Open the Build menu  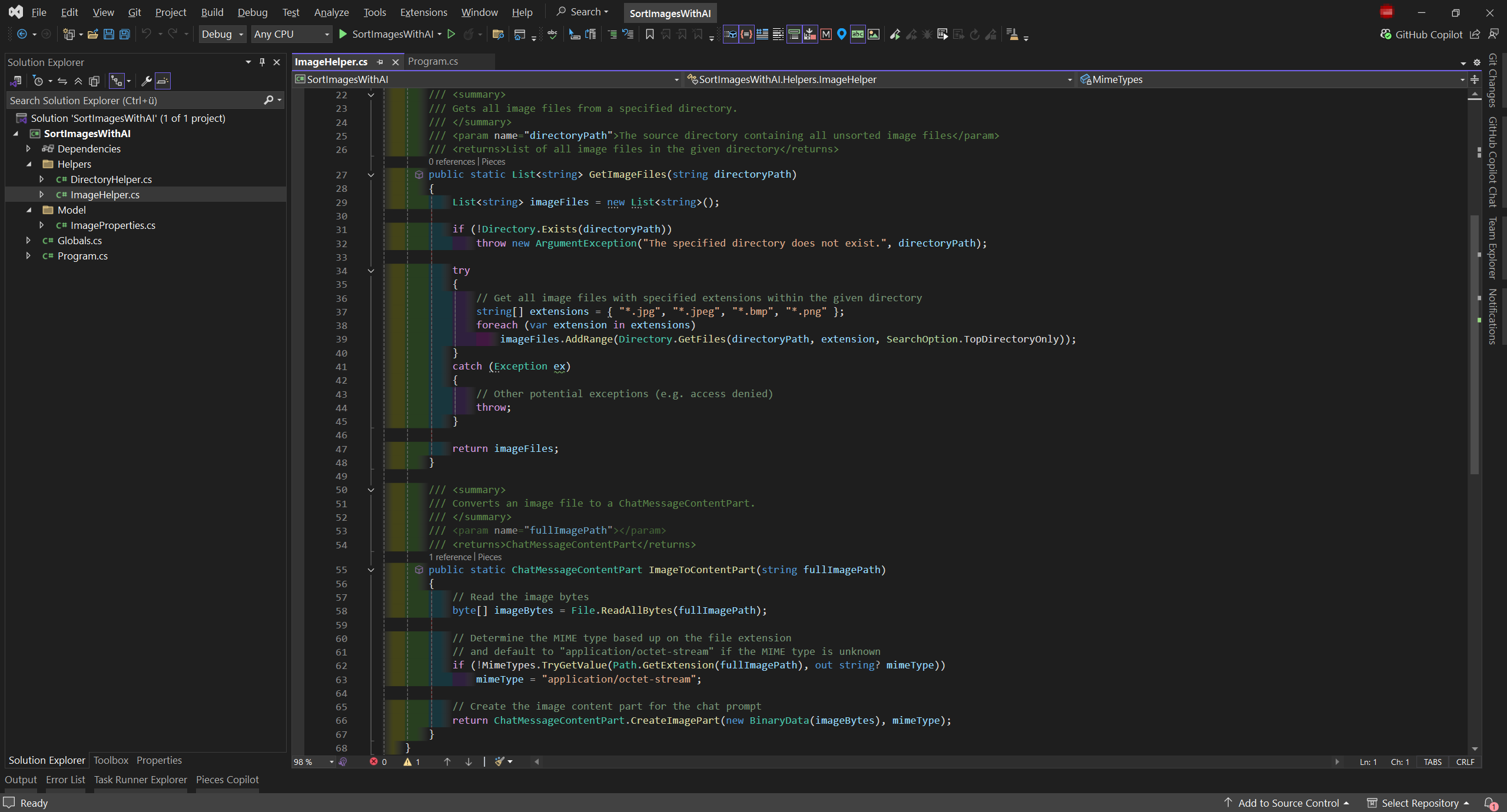pyautogui.click(x=212, y=12)
